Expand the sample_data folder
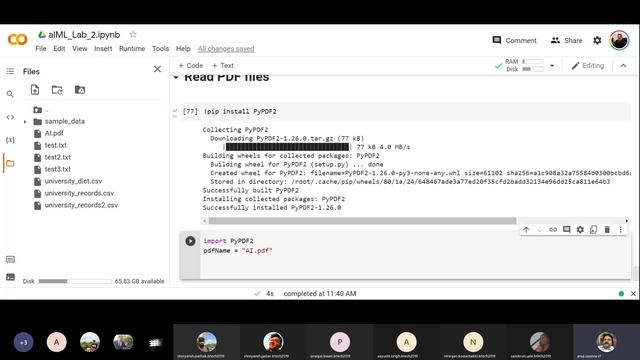 point(25,122)
